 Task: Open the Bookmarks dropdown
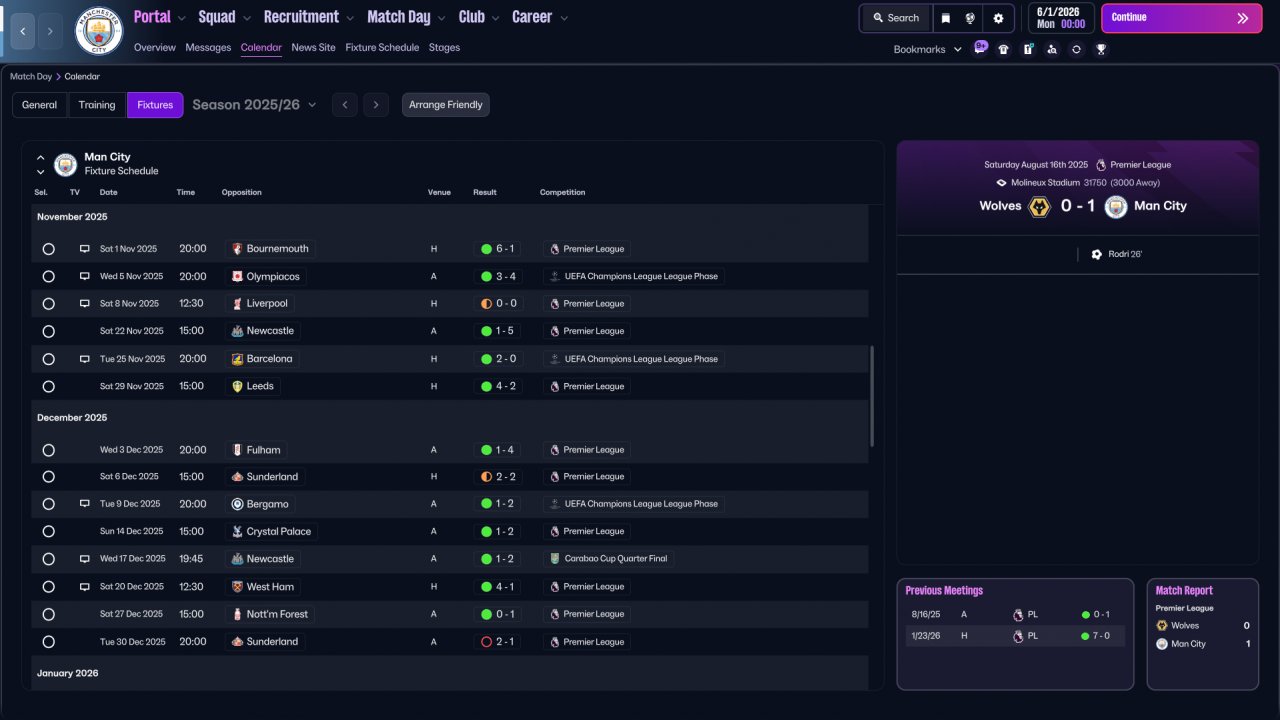coord(928,49)
